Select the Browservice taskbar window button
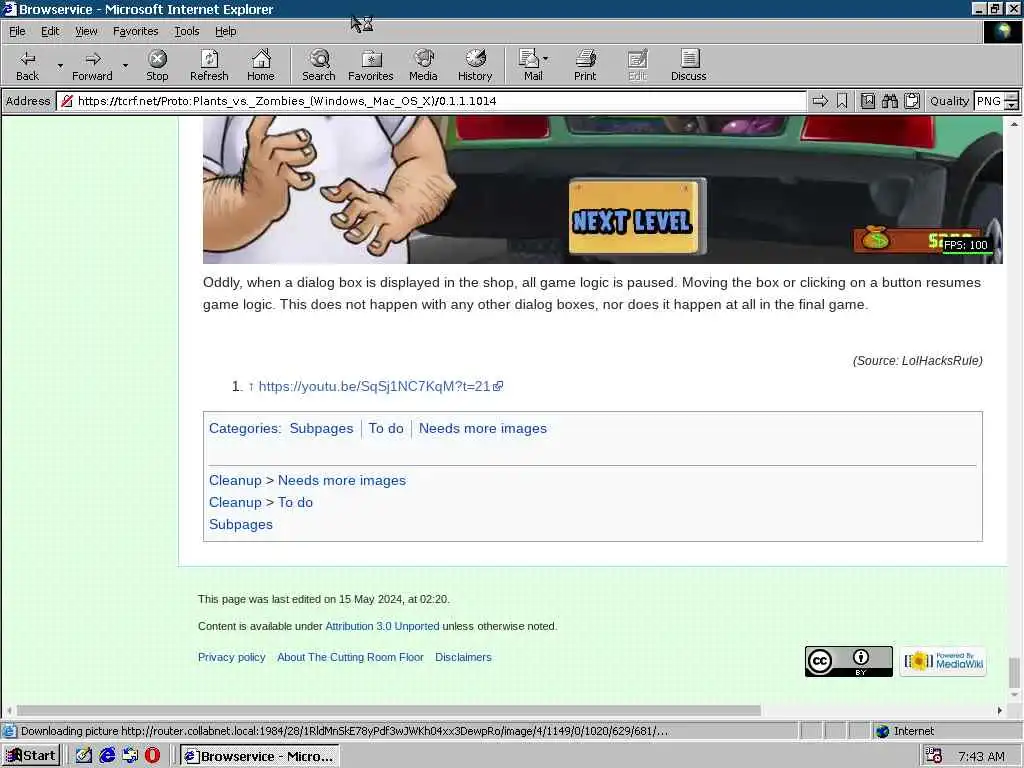Screen dimensions: 1024x768 click(x=259, y=756)
